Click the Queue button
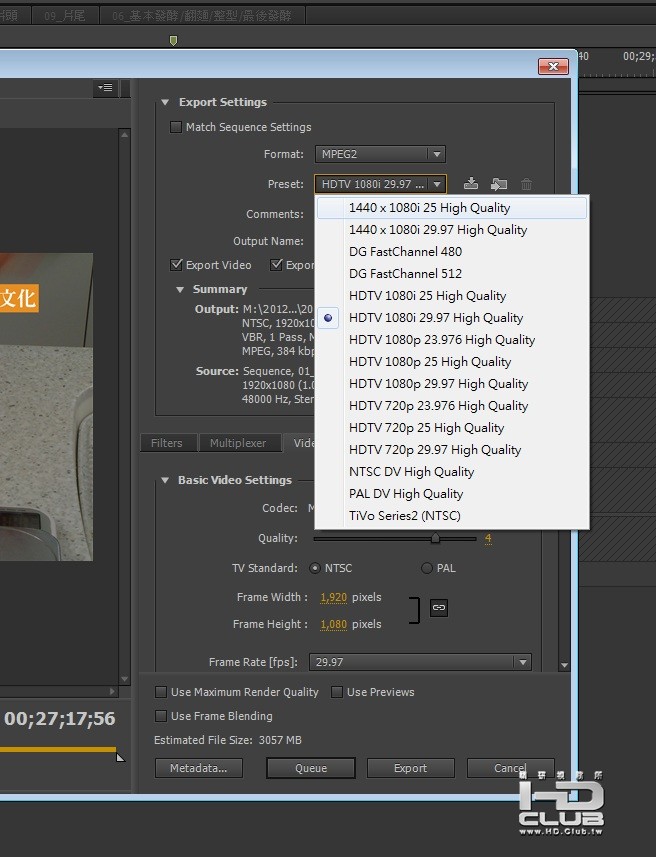The width and height of the screenshot is (656, 857). [x=310, y=768]
